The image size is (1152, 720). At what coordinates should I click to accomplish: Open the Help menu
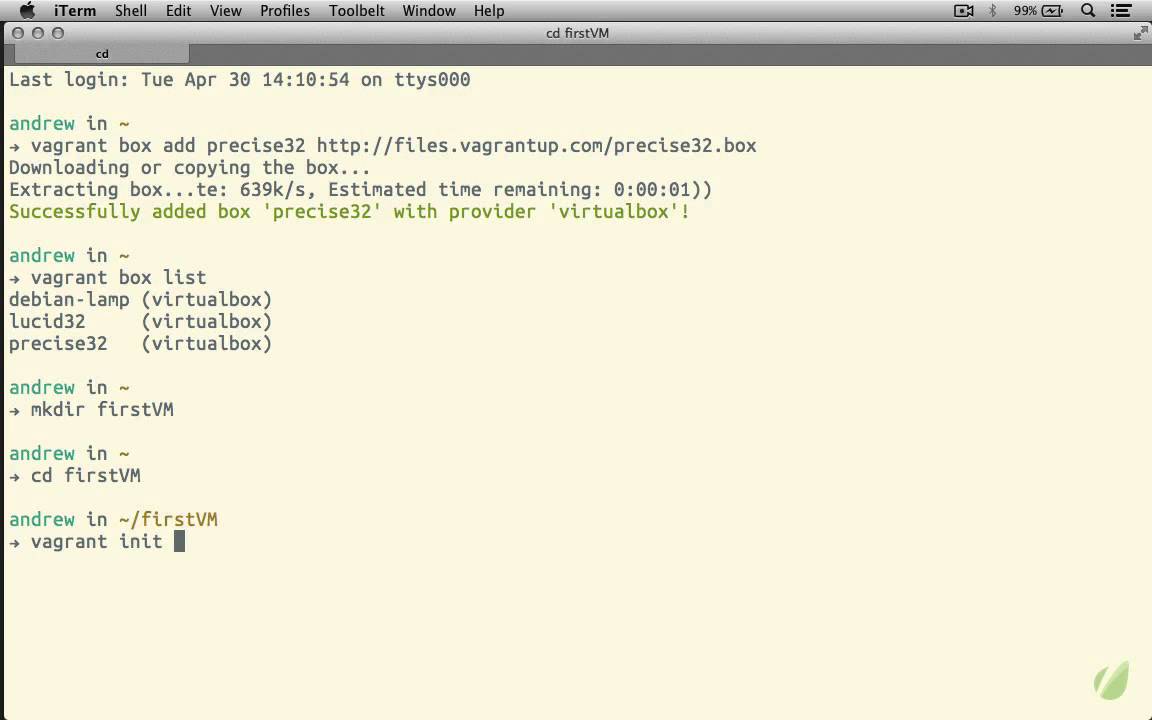point(489,11)
